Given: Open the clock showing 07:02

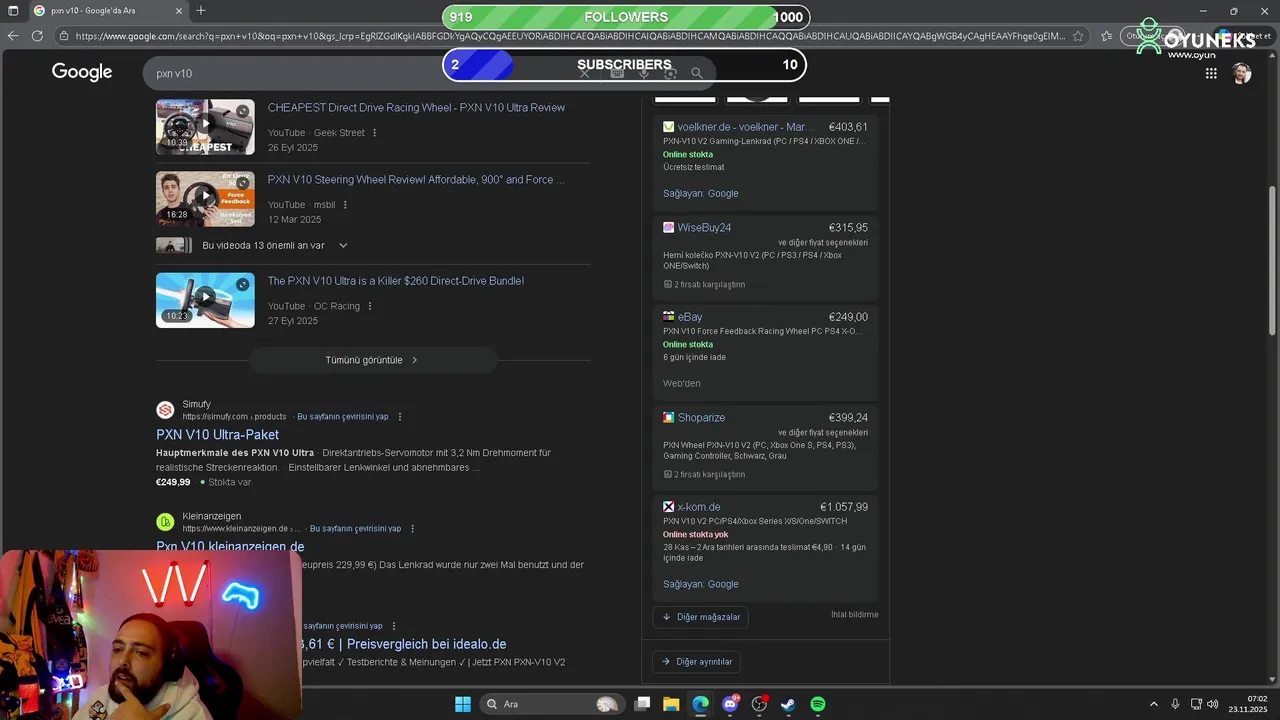Looking at the screenshot, I should pos(1248,704).
